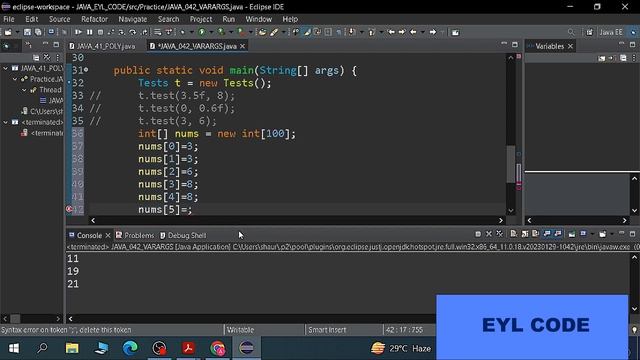Click Collapse All in the Variables view toolbar

[623, 58]
